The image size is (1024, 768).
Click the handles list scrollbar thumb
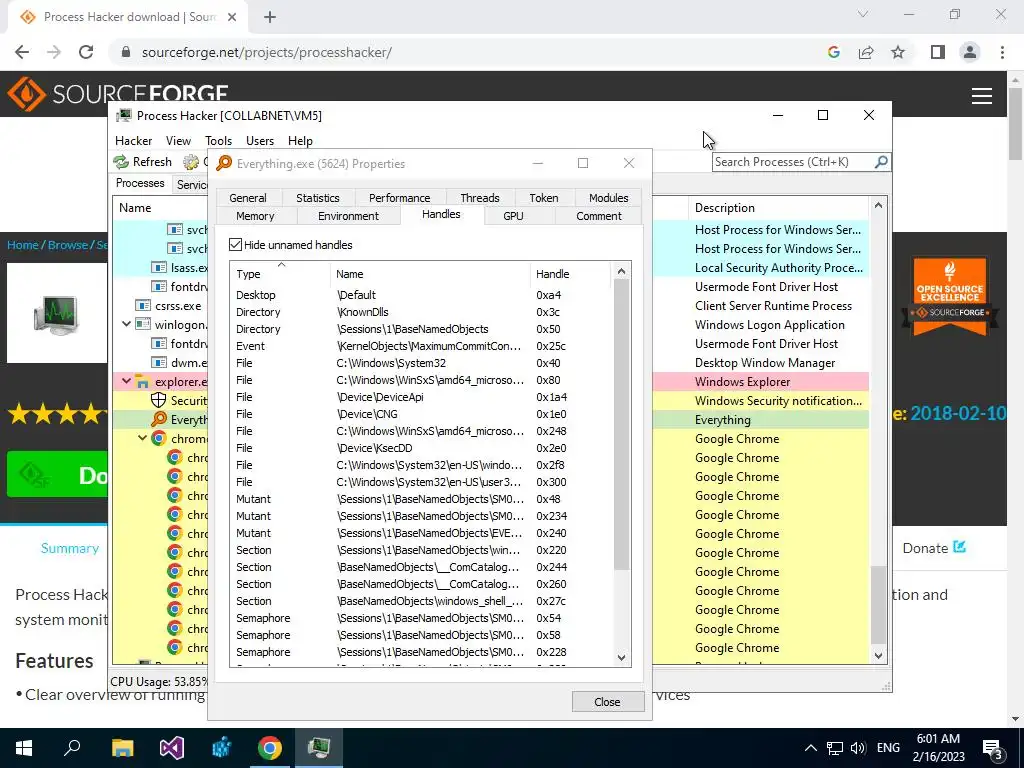pyautogui.click(x=621, y=424)
